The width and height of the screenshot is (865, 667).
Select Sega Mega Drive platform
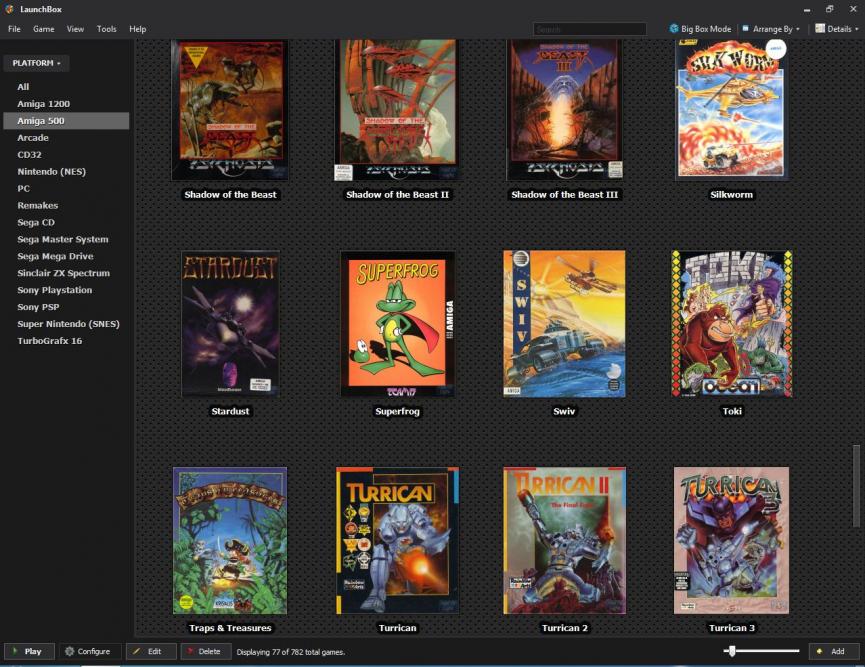click(55, 256)
